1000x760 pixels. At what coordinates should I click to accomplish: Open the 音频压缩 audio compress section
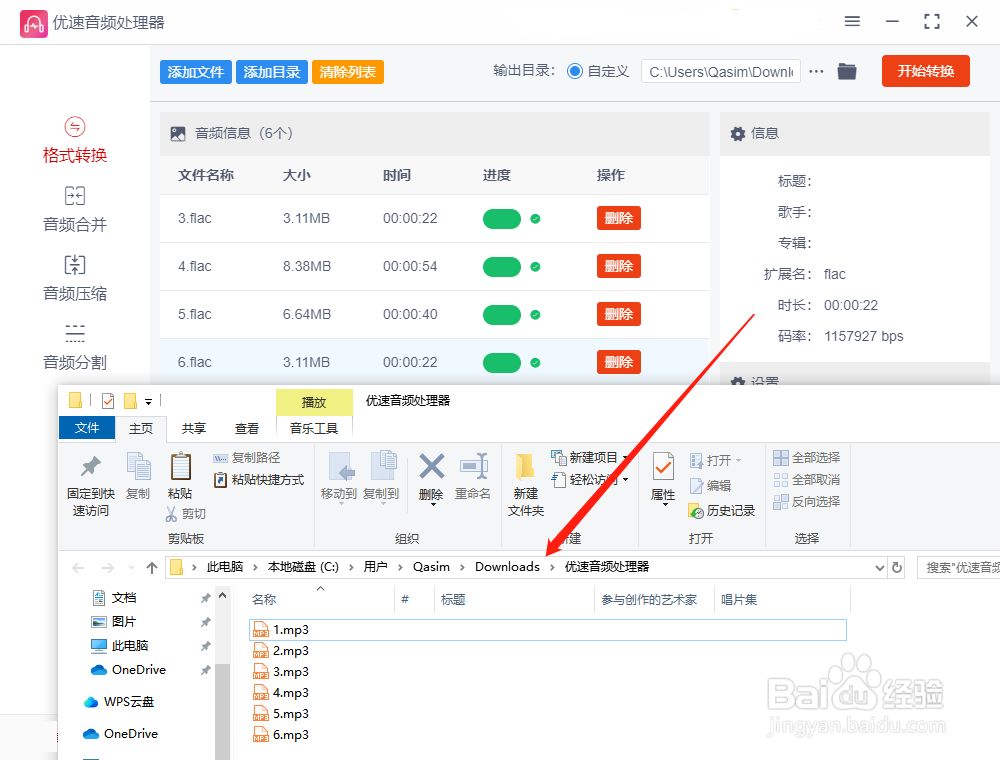[75, 279]
